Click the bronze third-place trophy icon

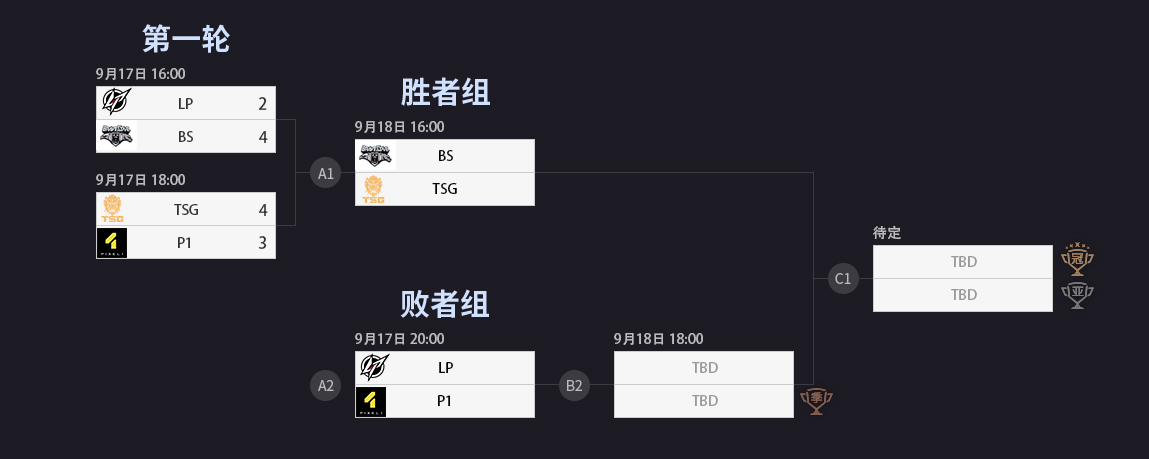(816, 402)
